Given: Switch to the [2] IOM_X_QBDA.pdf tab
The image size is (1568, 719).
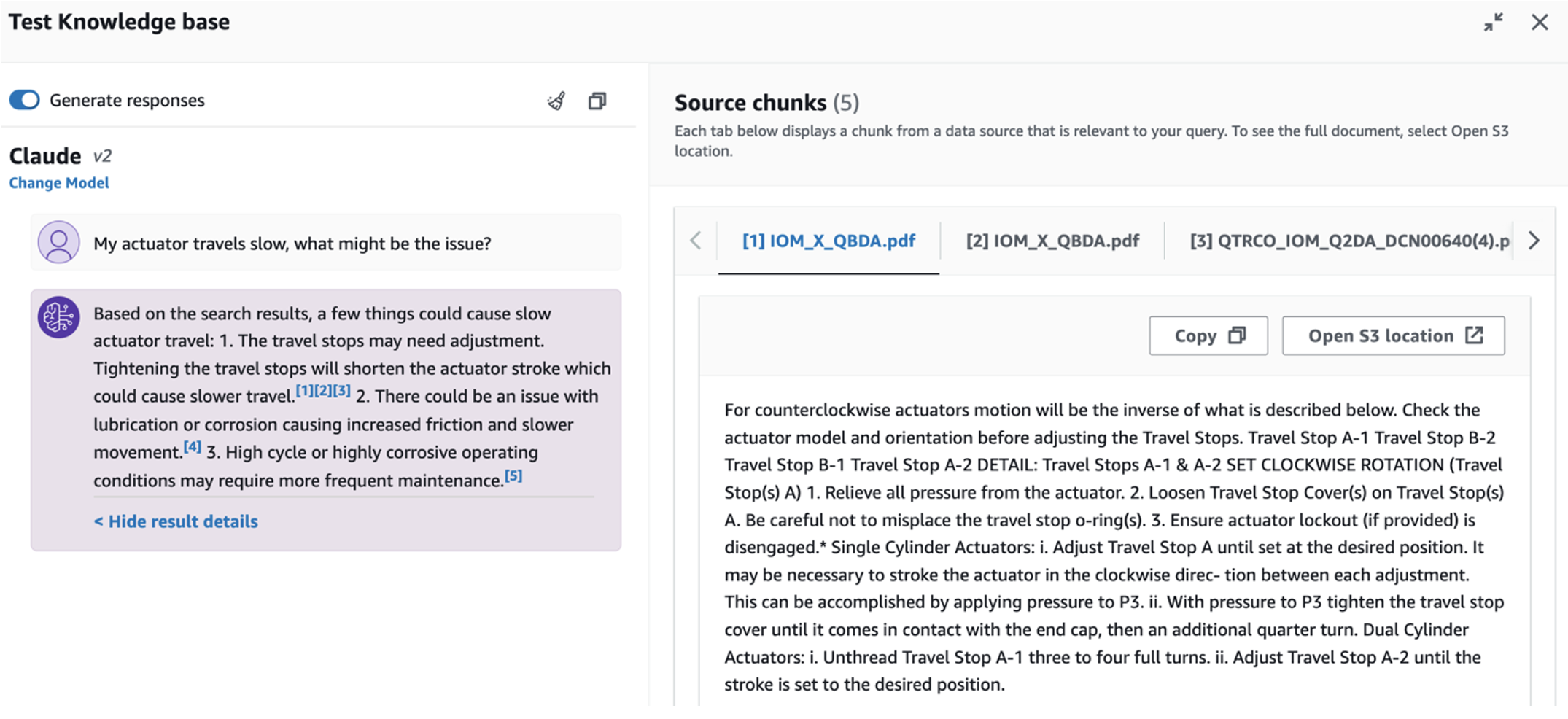Looking at the screenshot, I should click(1052, 241).
